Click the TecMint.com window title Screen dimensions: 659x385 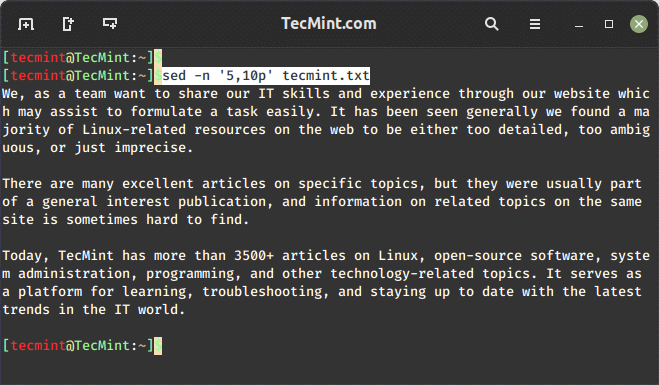coord(329,24)
